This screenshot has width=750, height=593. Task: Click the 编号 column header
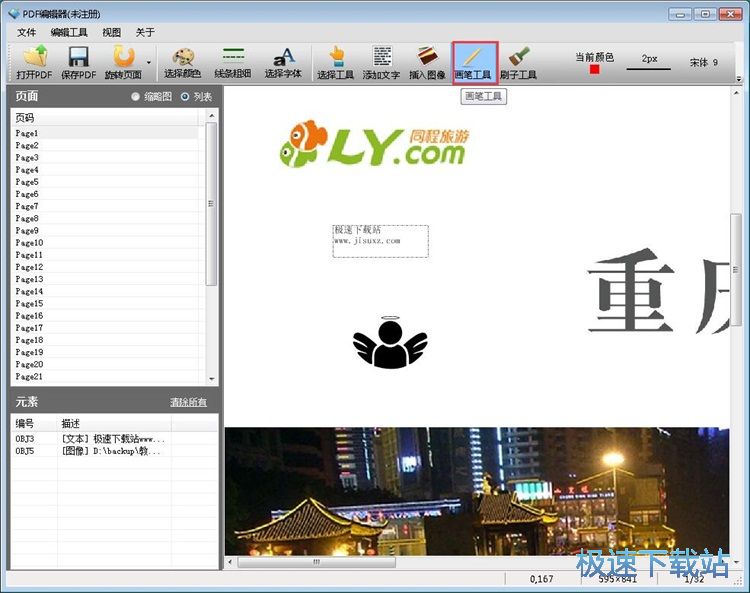34,423
